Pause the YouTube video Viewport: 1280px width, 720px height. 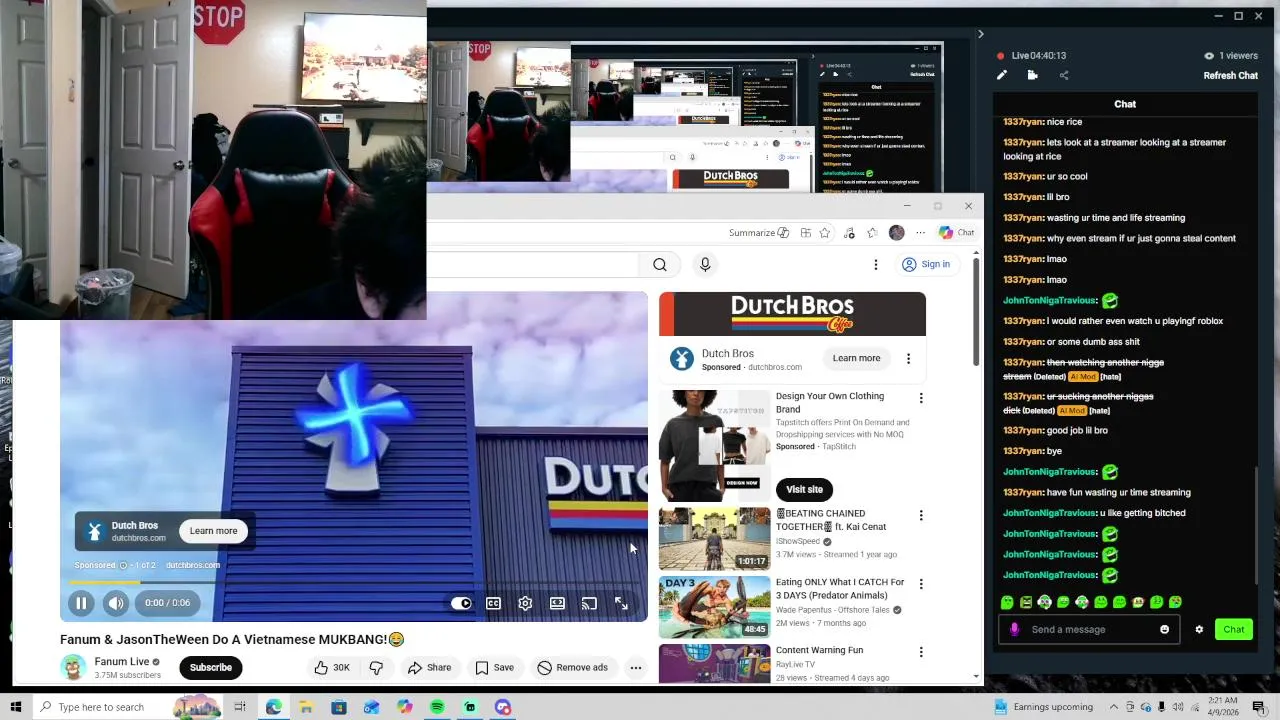tap(81, 603)
